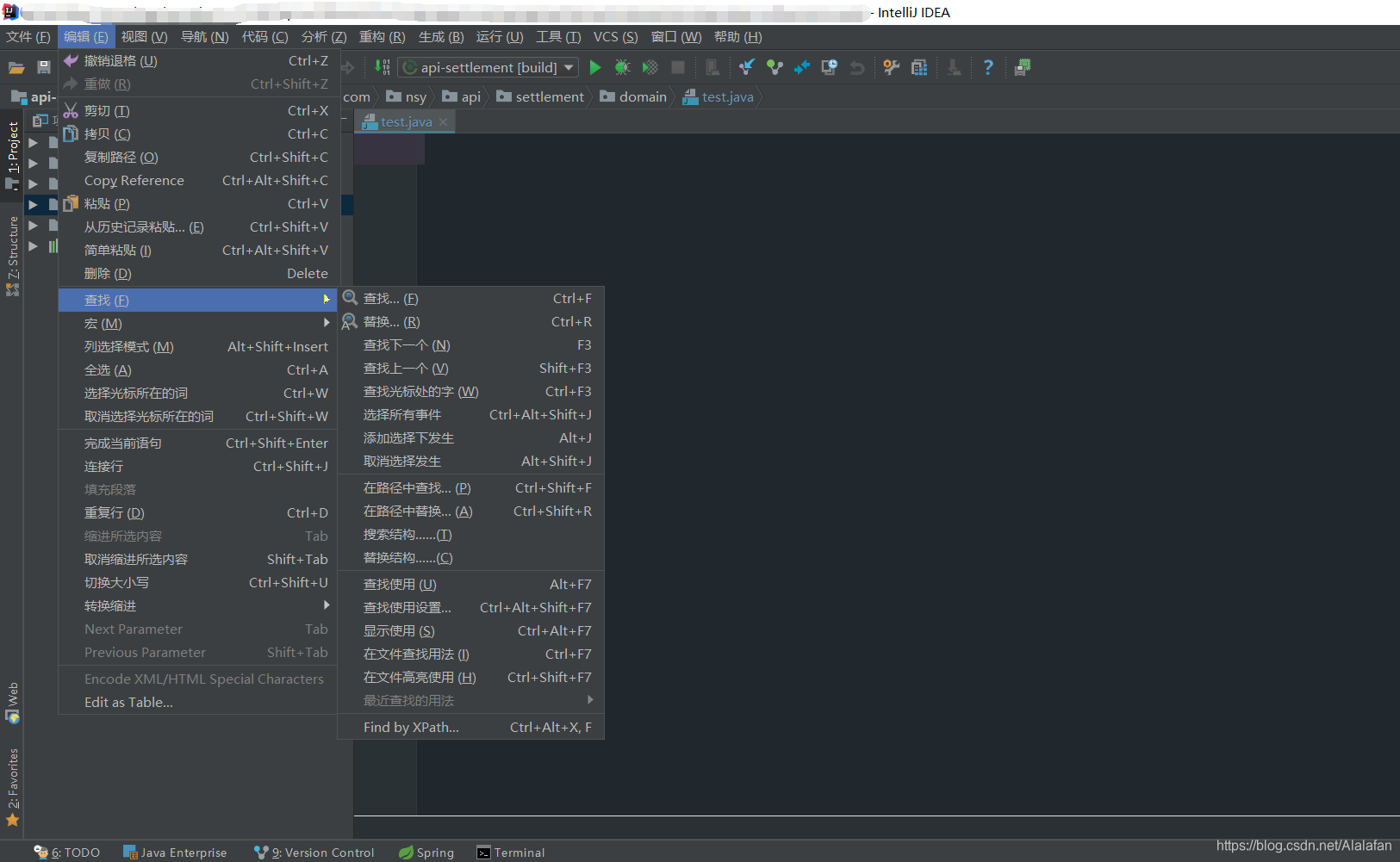The image size is (1400, 862).
Task: Open the Terminal tool window
Action: click(511, 853)
